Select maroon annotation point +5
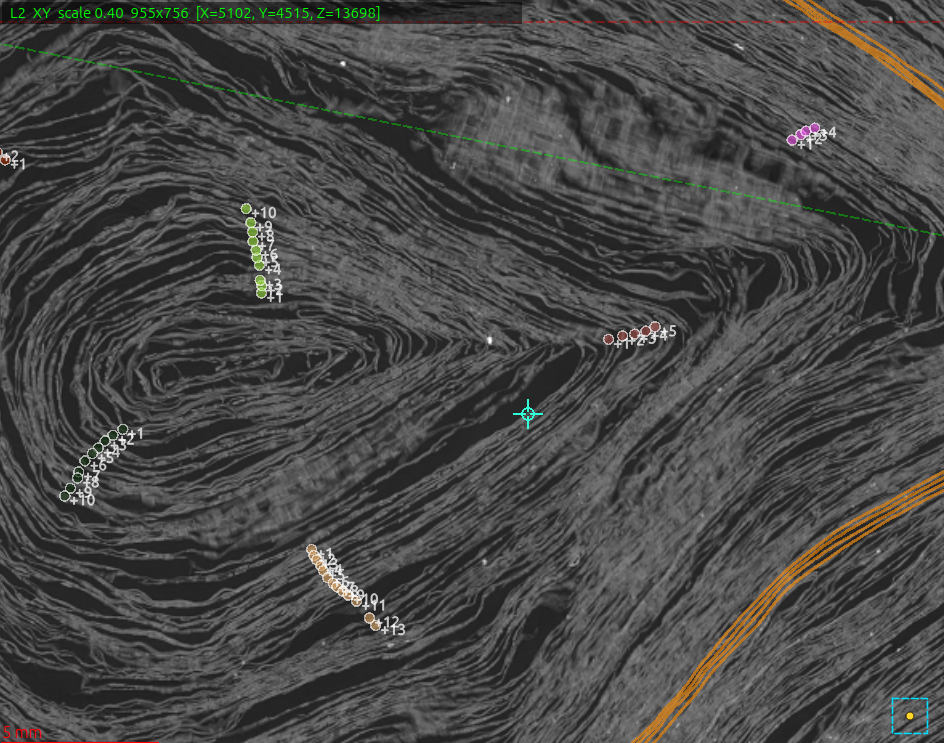Image resolution: width=944 pixels, height=743 pixels. point(655,327)
